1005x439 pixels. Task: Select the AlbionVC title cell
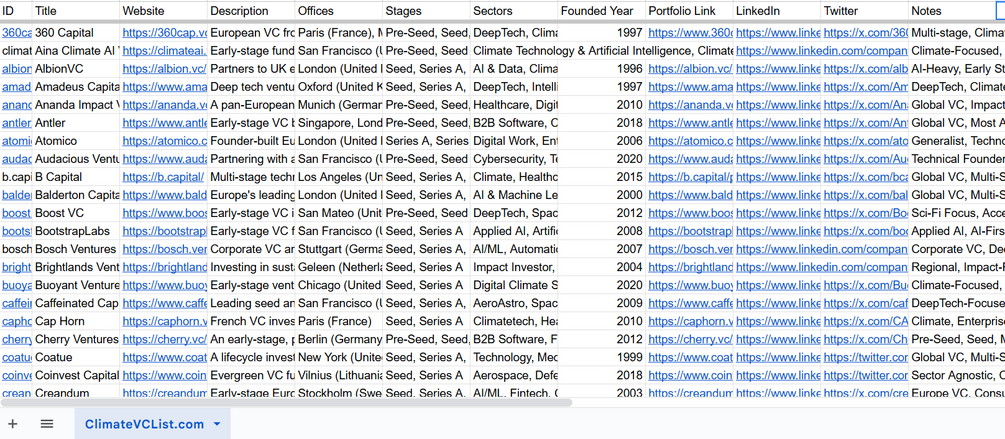click(76, 69)
